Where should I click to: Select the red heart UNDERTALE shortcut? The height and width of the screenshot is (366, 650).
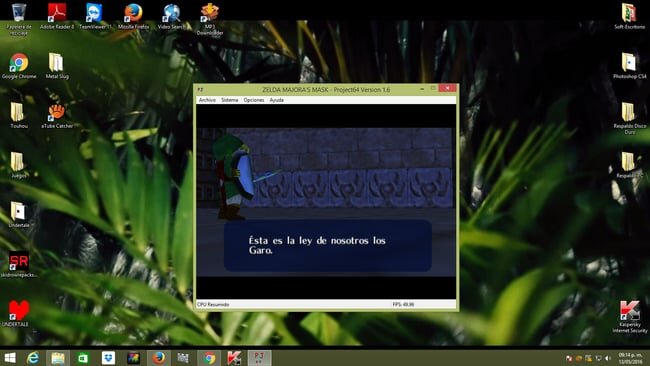click(17, 314)
